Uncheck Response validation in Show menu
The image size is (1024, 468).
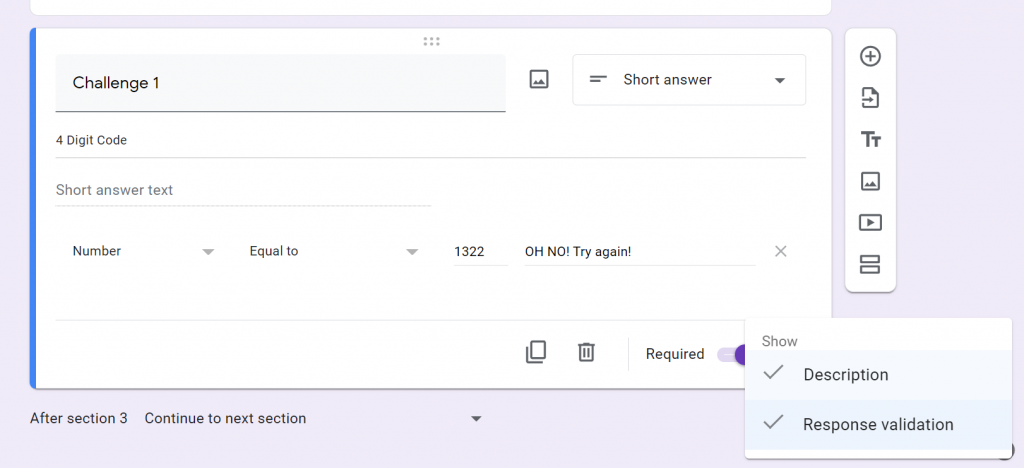click(x=878, y=424)
